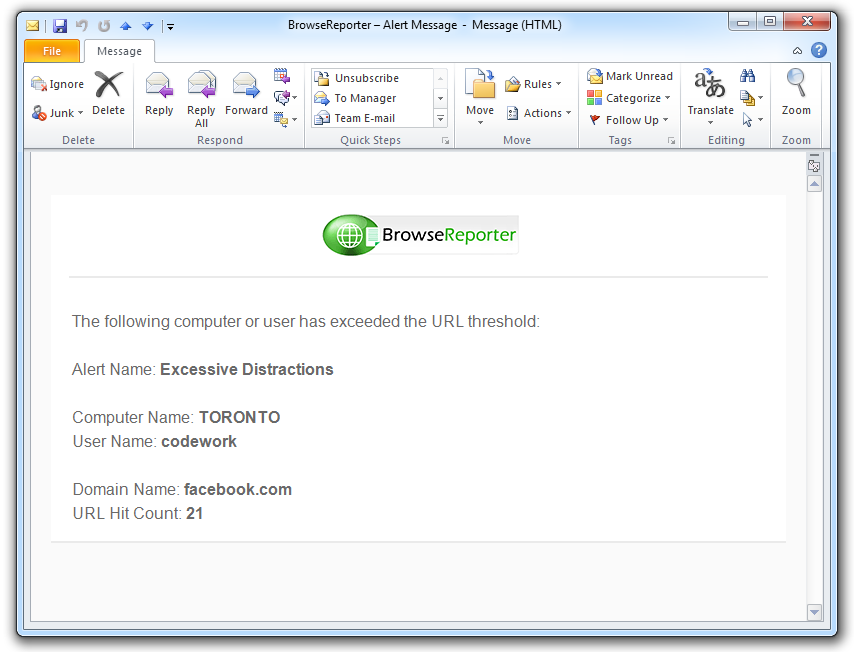Image resolution: width=854 pixels, height=653 pixels.
Task: Open Outlook Help question mark
Action: (x=819, y=50)
